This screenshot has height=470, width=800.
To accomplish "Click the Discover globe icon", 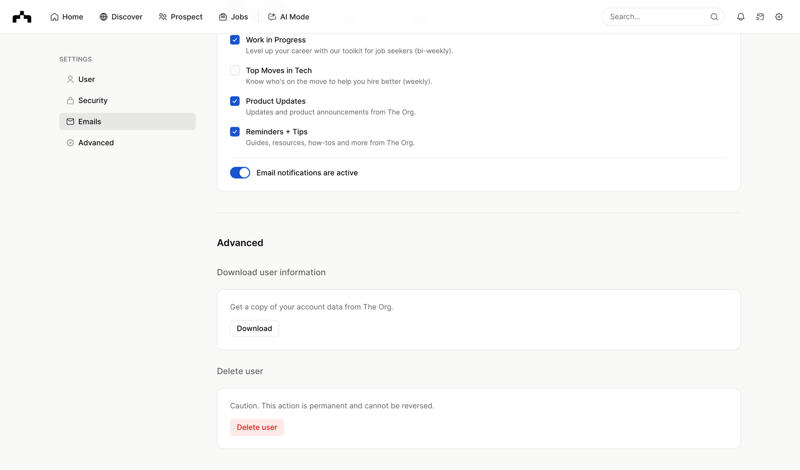I will [104, 17].
